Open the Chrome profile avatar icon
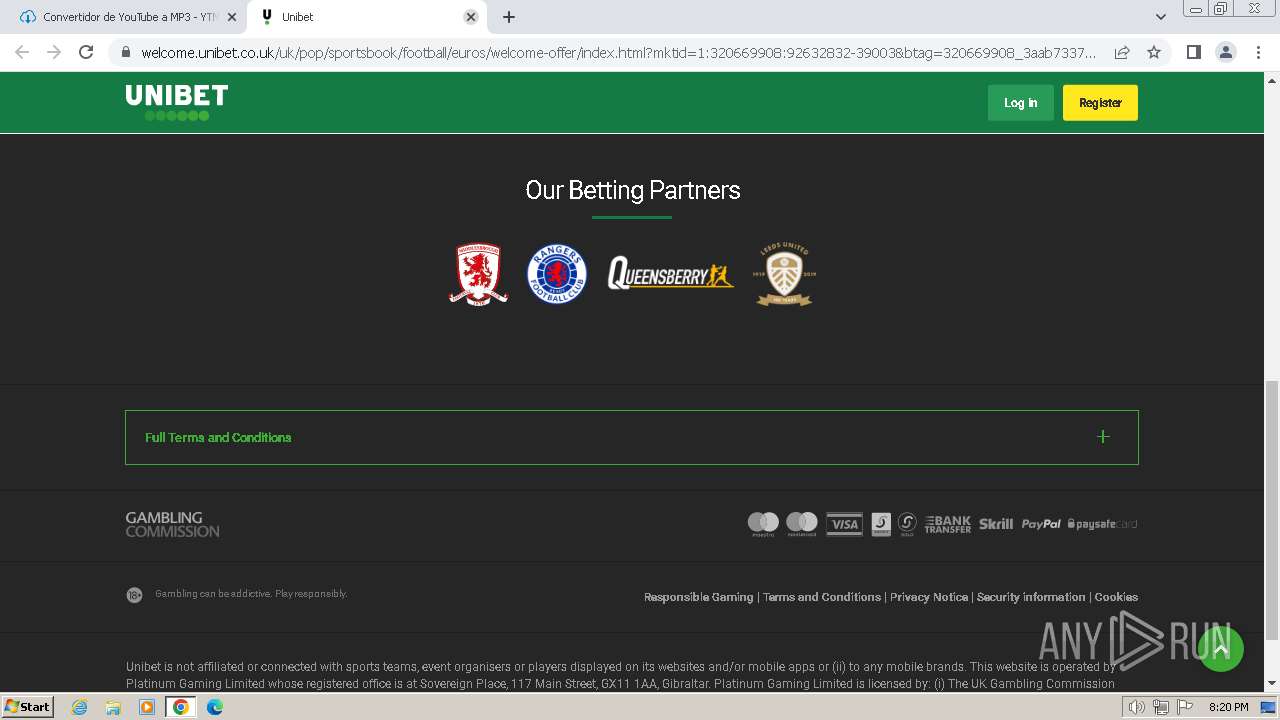Screen dimensions: 1280x720 coord(1226,52)
